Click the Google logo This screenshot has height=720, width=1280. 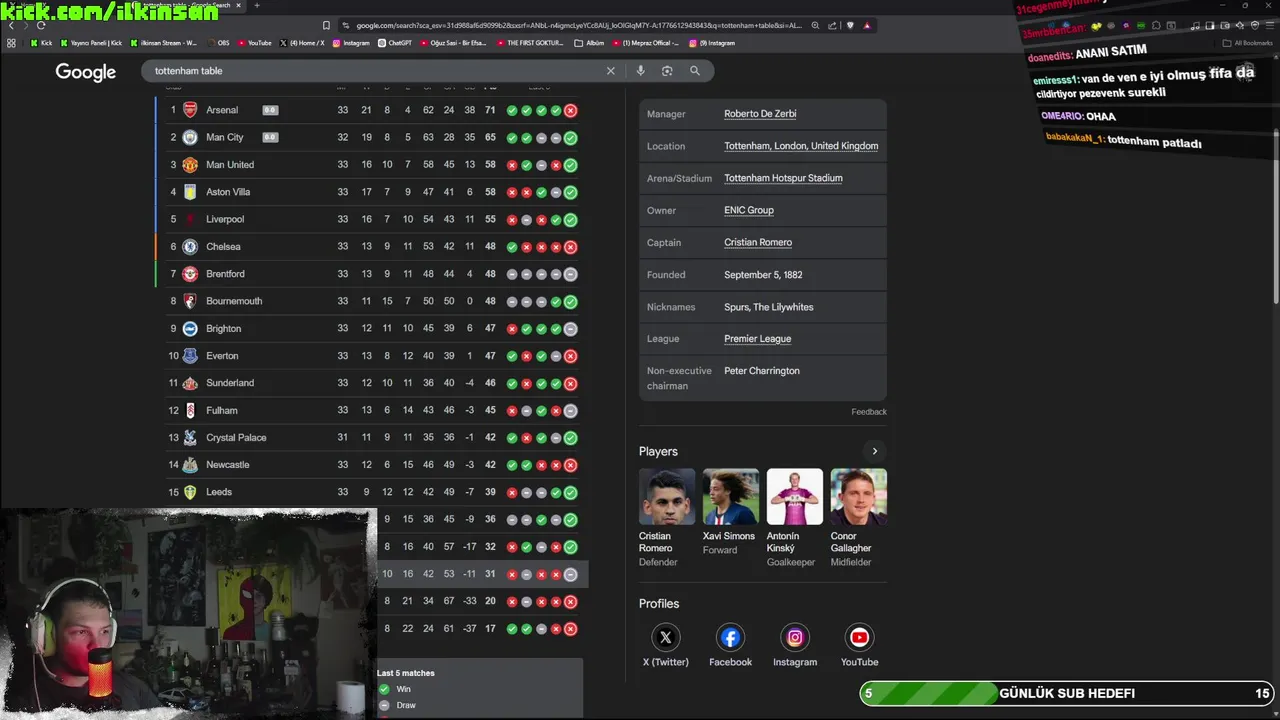click(x=85, y=72)
